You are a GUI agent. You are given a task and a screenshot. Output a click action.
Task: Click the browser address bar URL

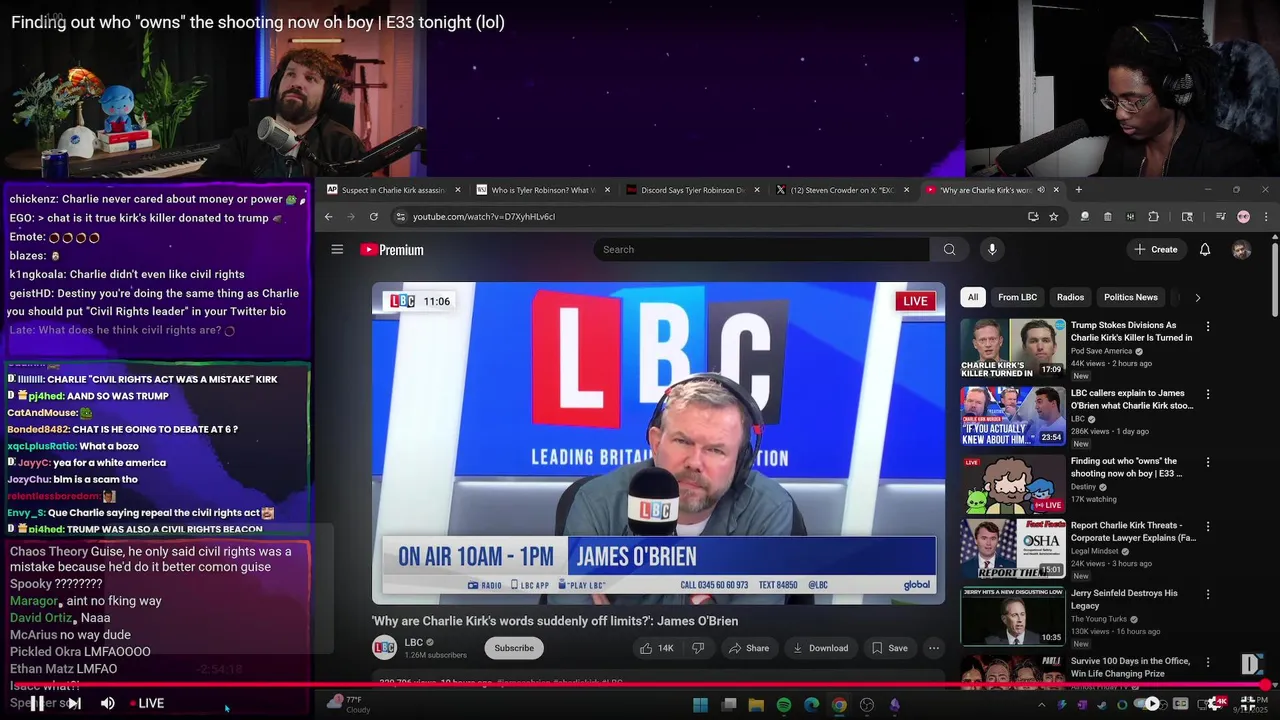click(484, 216)
